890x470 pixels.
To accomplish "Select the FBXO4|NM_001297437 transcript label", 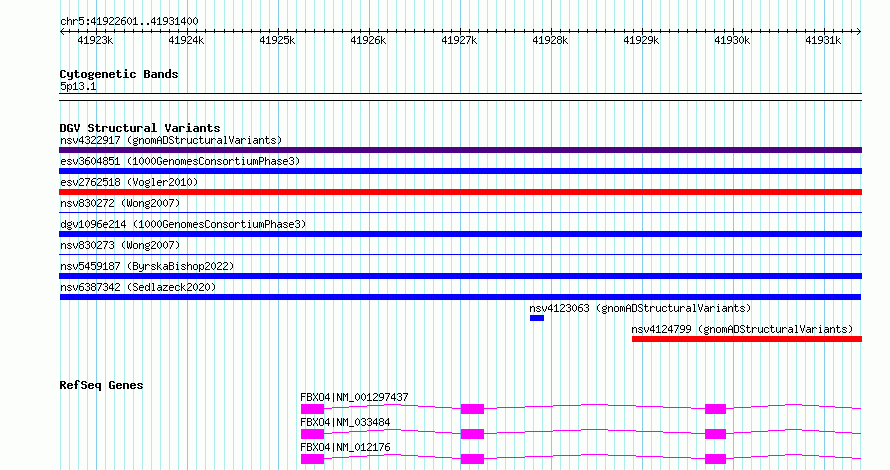I will click(354, 397).
